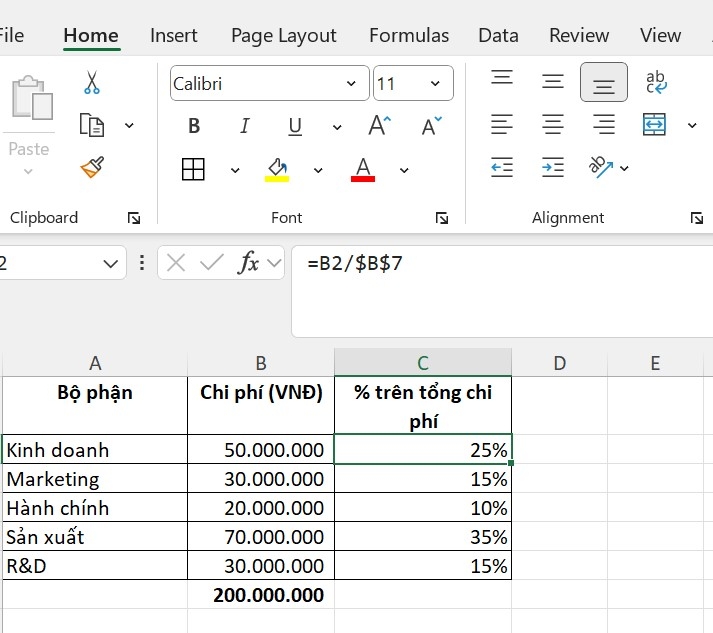Open Paste options arrow below Paste
The image size is (713, 633).
coord(28,172)
